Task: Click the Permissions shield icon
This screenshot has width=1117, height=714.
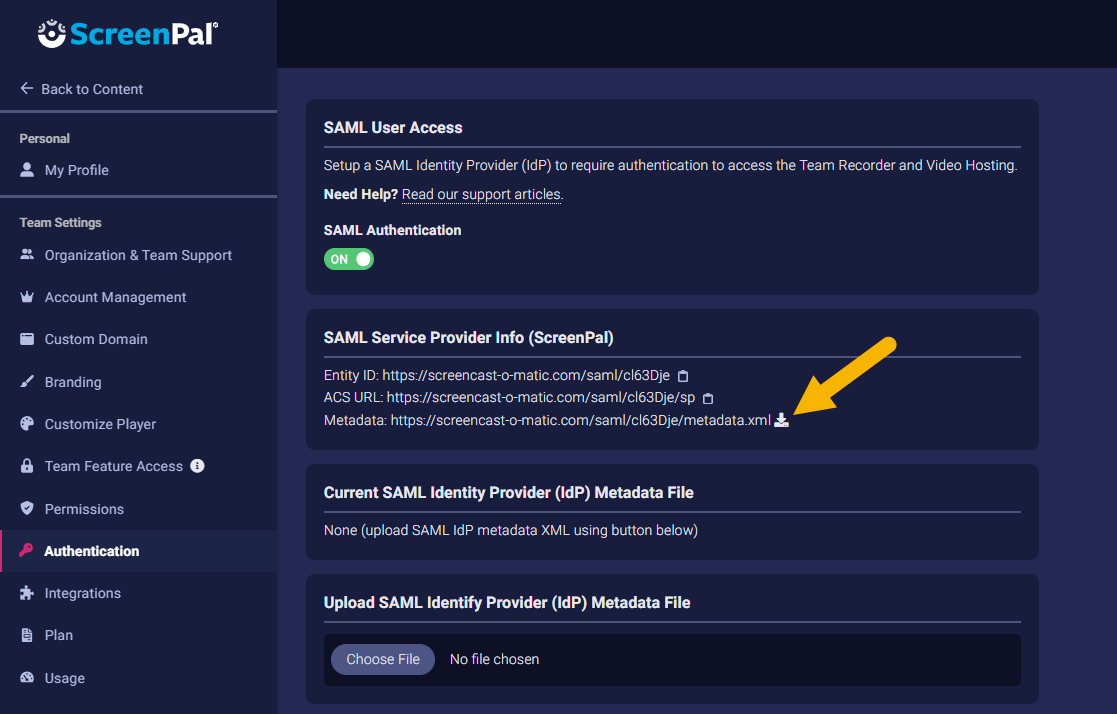Action: click(27, 508)
